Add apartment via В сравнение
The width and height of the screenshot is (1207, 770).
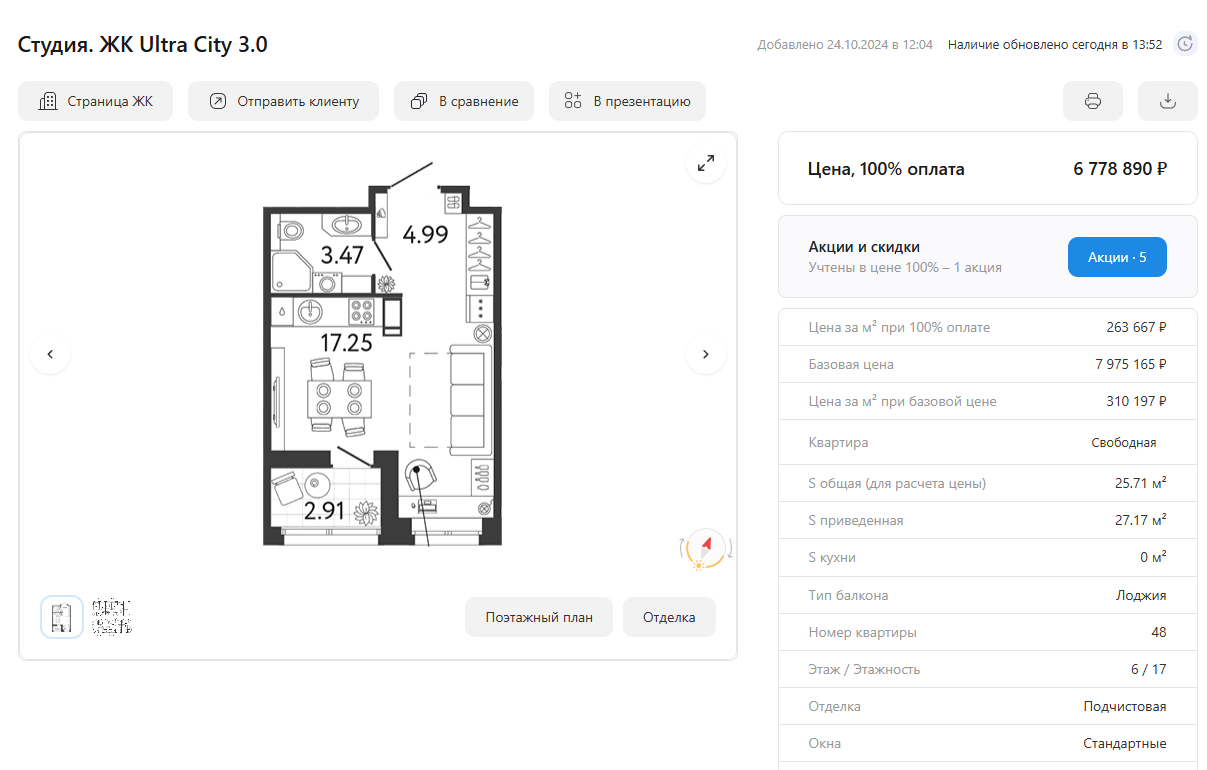[x=464, y=101]
